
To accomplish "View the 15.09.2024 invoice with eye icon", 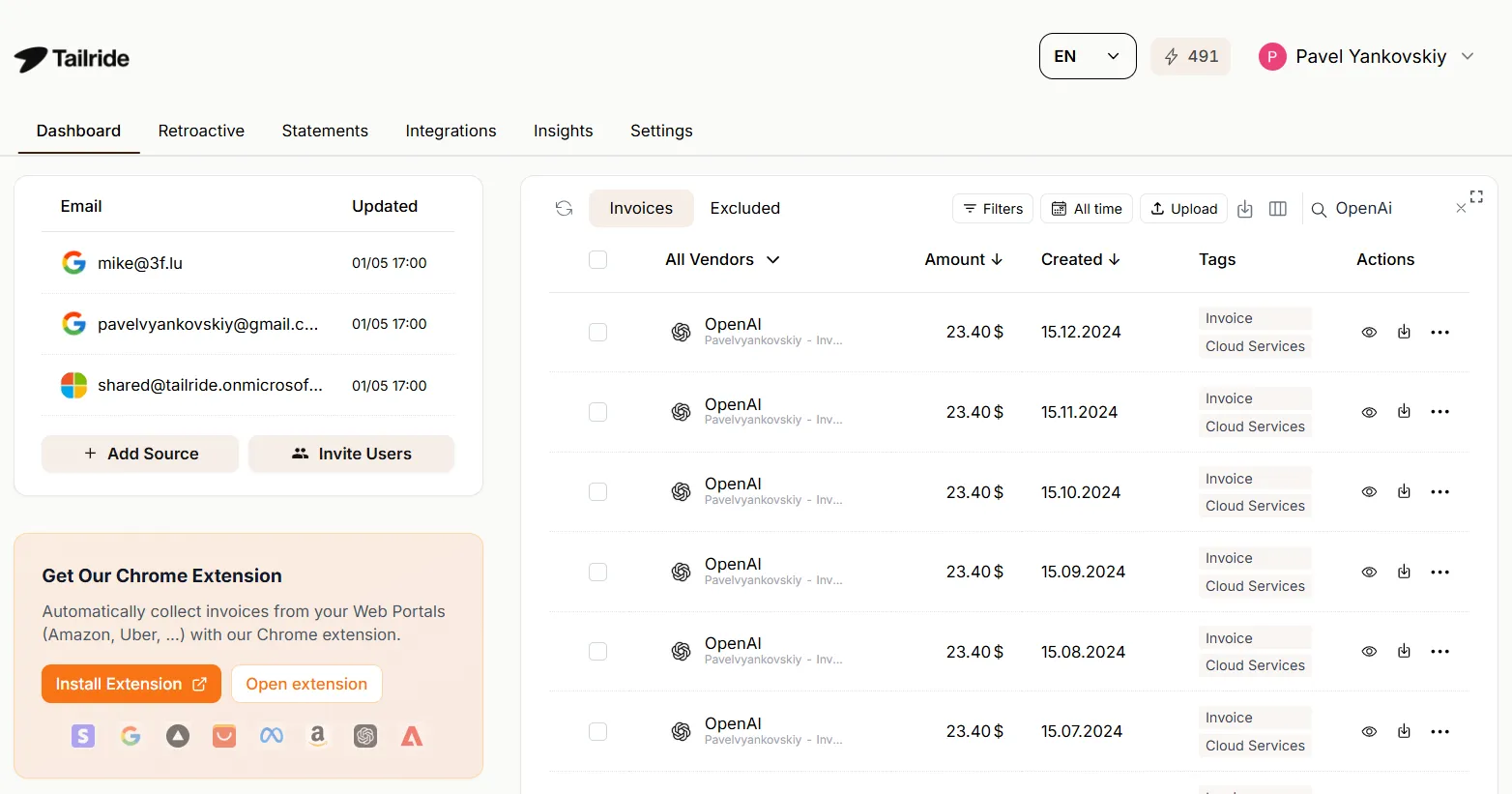I will (x=1369, y=572).
